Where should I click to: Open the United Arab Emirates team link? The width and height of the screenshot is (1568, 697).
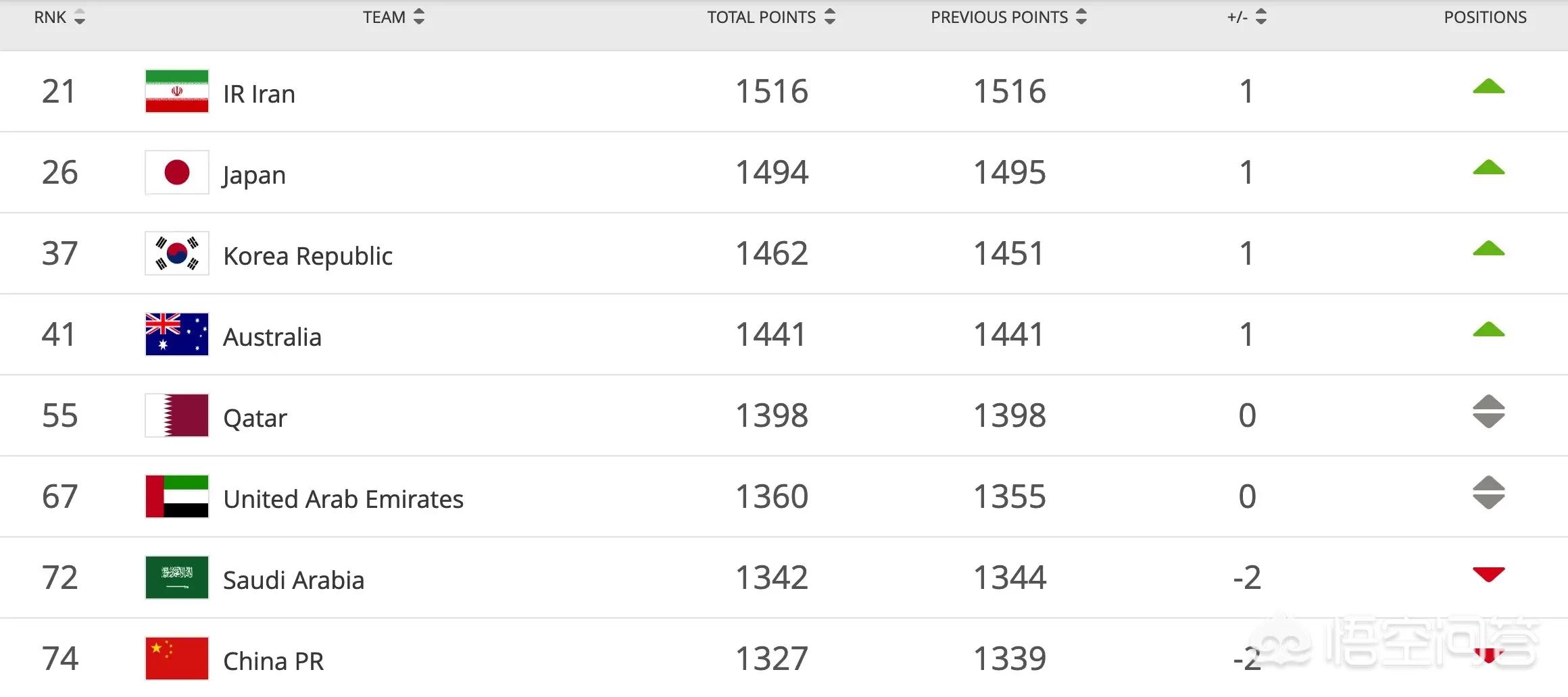(343, 499)
